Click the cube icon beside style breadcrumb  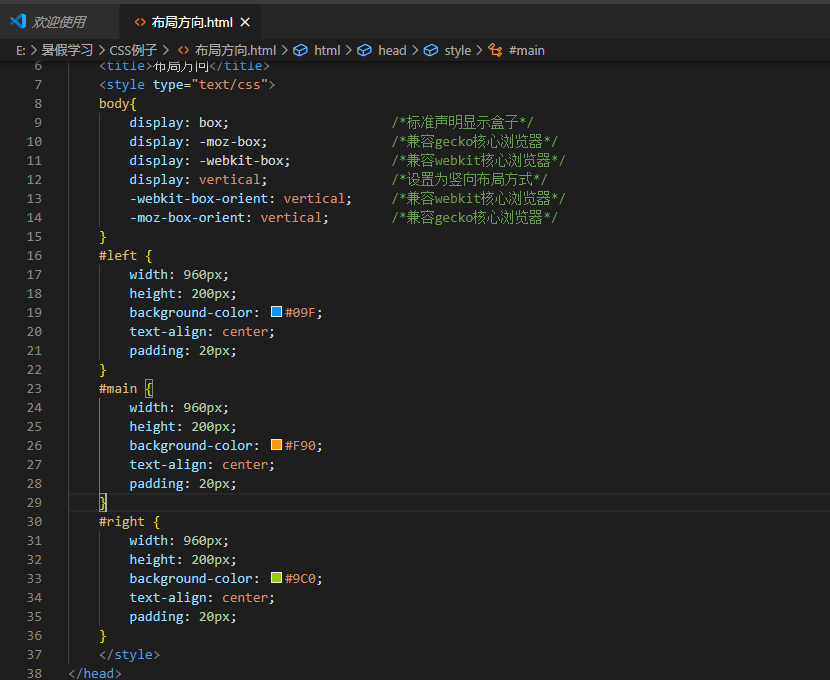click(431, 50)
